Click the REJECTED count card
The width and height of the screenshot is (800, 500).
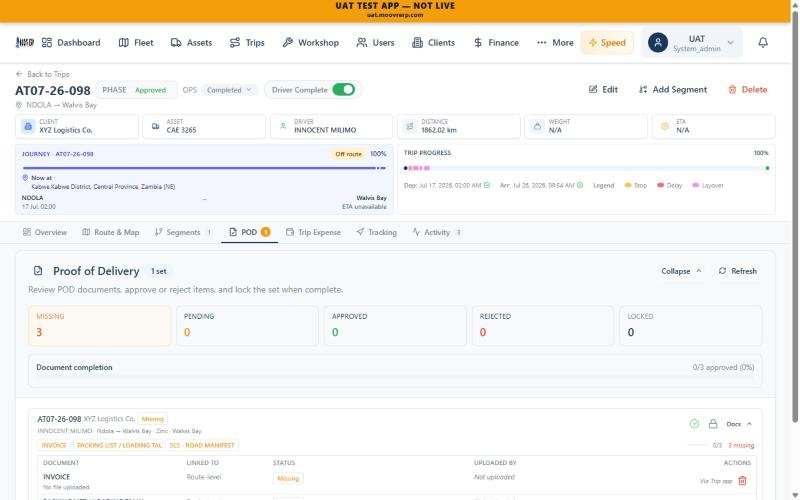click(543, 326)
